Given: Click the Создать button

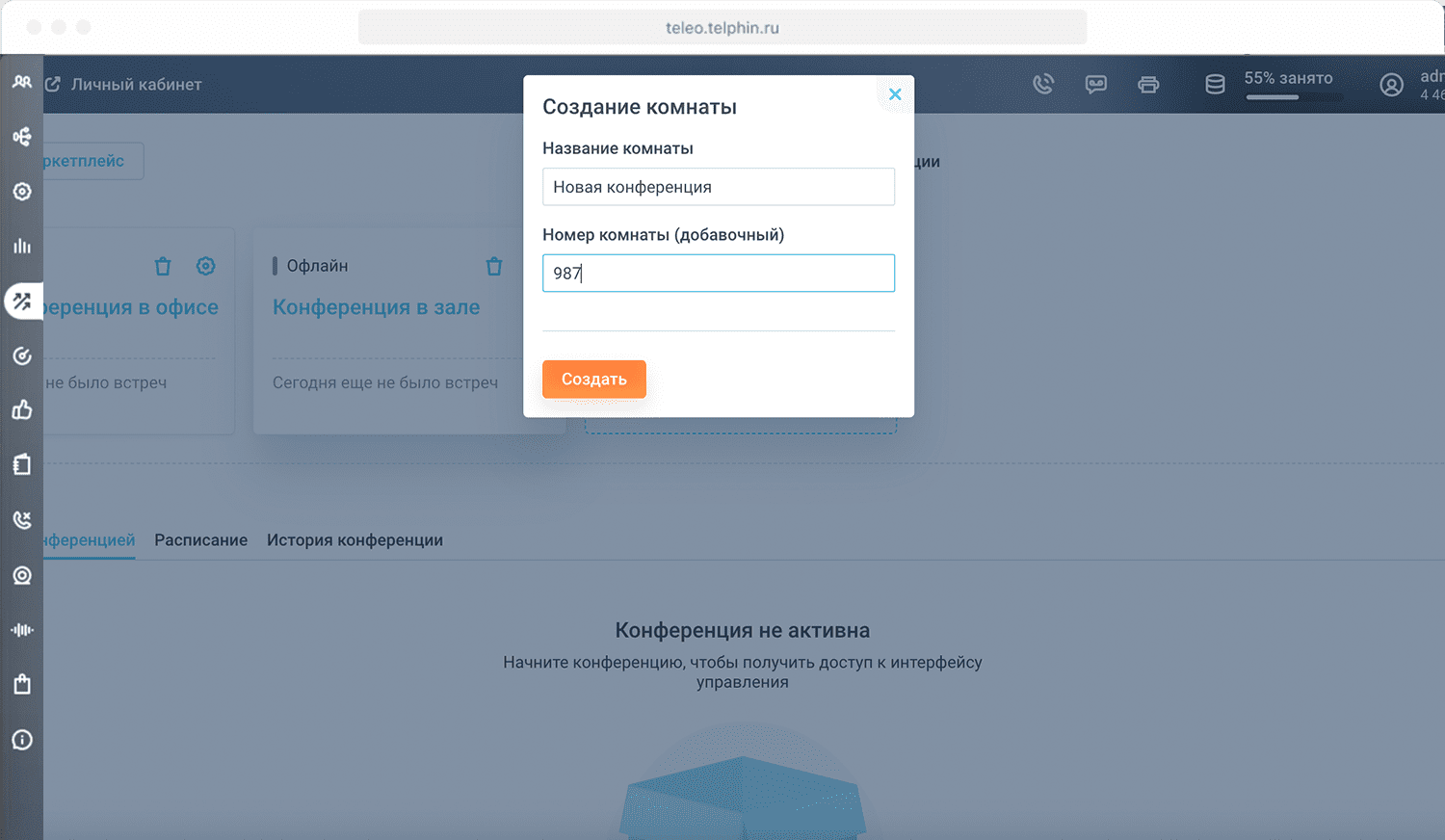Looking at the screenshot, I should pyautogui.click(x=594, y=380).
